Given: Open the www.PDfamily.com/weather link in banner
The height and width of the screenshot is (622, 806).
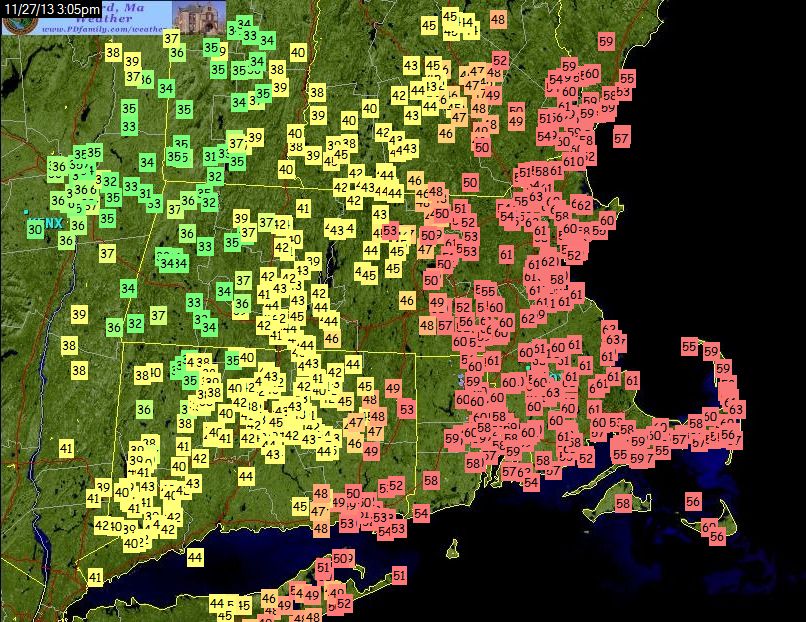Looking at the screenshot, I should (x=103, y=30).
